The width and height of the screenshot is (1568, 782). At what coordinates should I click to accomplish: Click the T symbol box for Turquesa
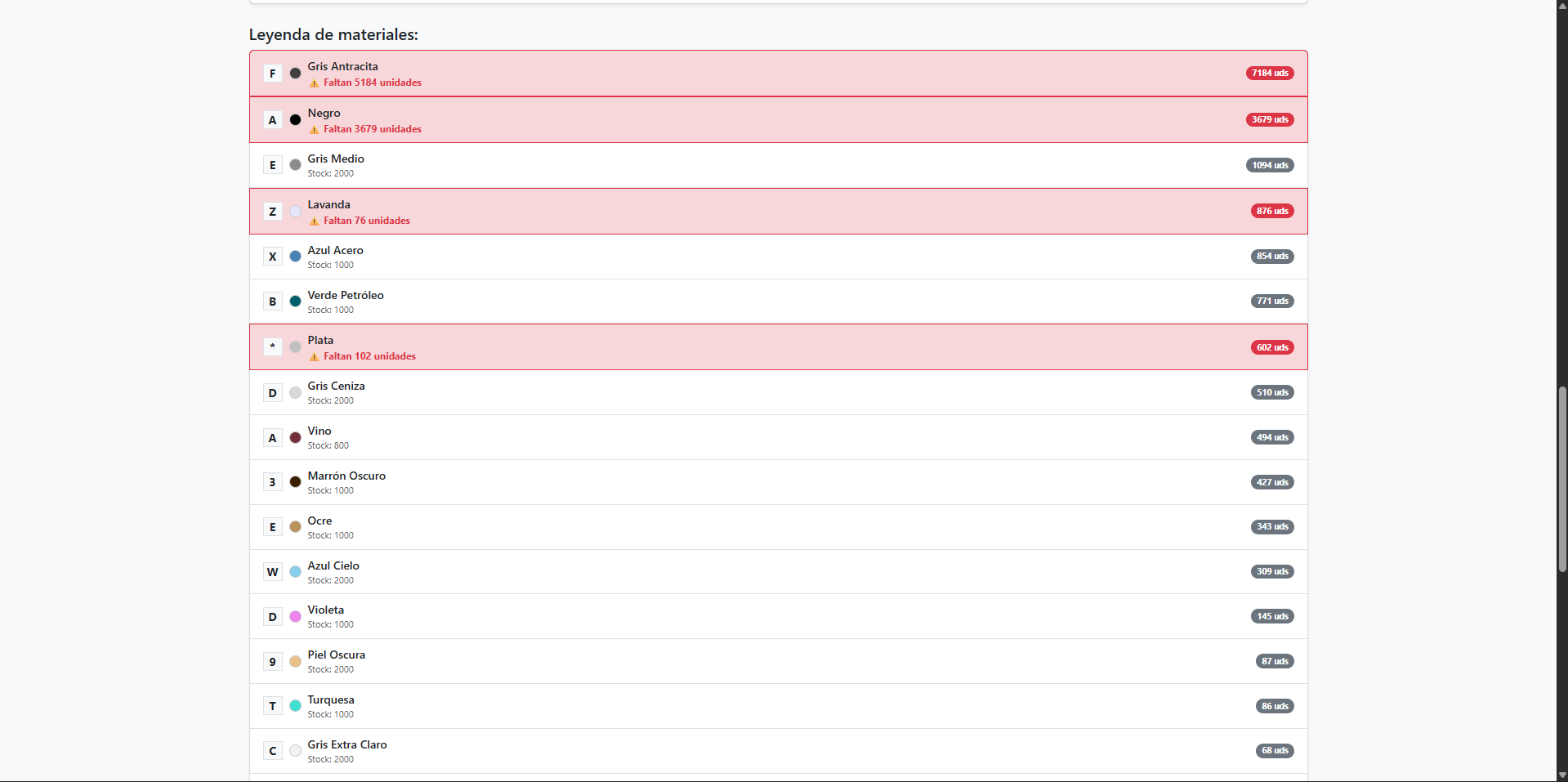(x=273, y=706)
